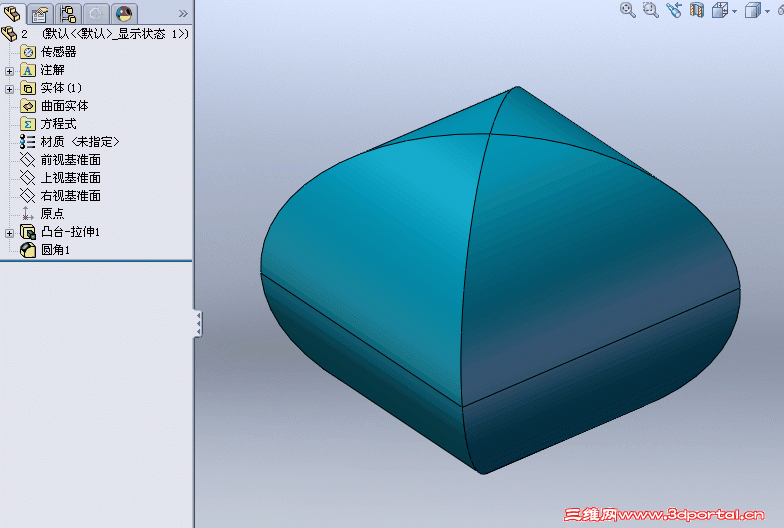Click the 传感器 sensors folder icon
The image size is (784, 528).
(x=28, y=52)
